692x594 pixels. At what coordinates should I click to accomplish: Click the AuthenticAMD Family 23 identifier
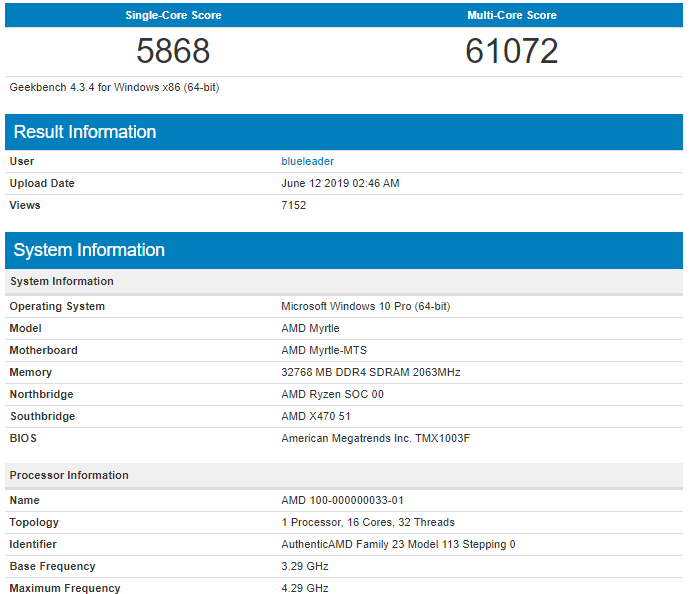click(x=398, y=545)
